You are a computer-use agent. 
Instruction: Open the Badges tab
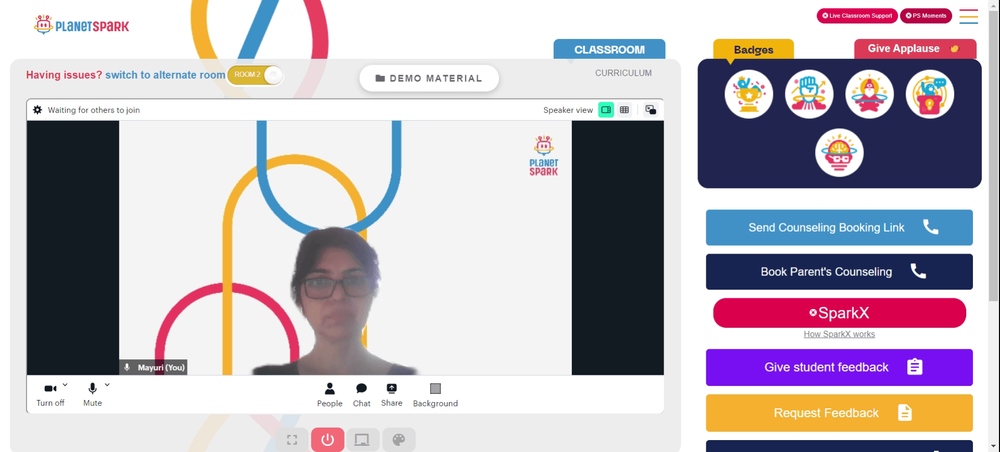point(753,50)
